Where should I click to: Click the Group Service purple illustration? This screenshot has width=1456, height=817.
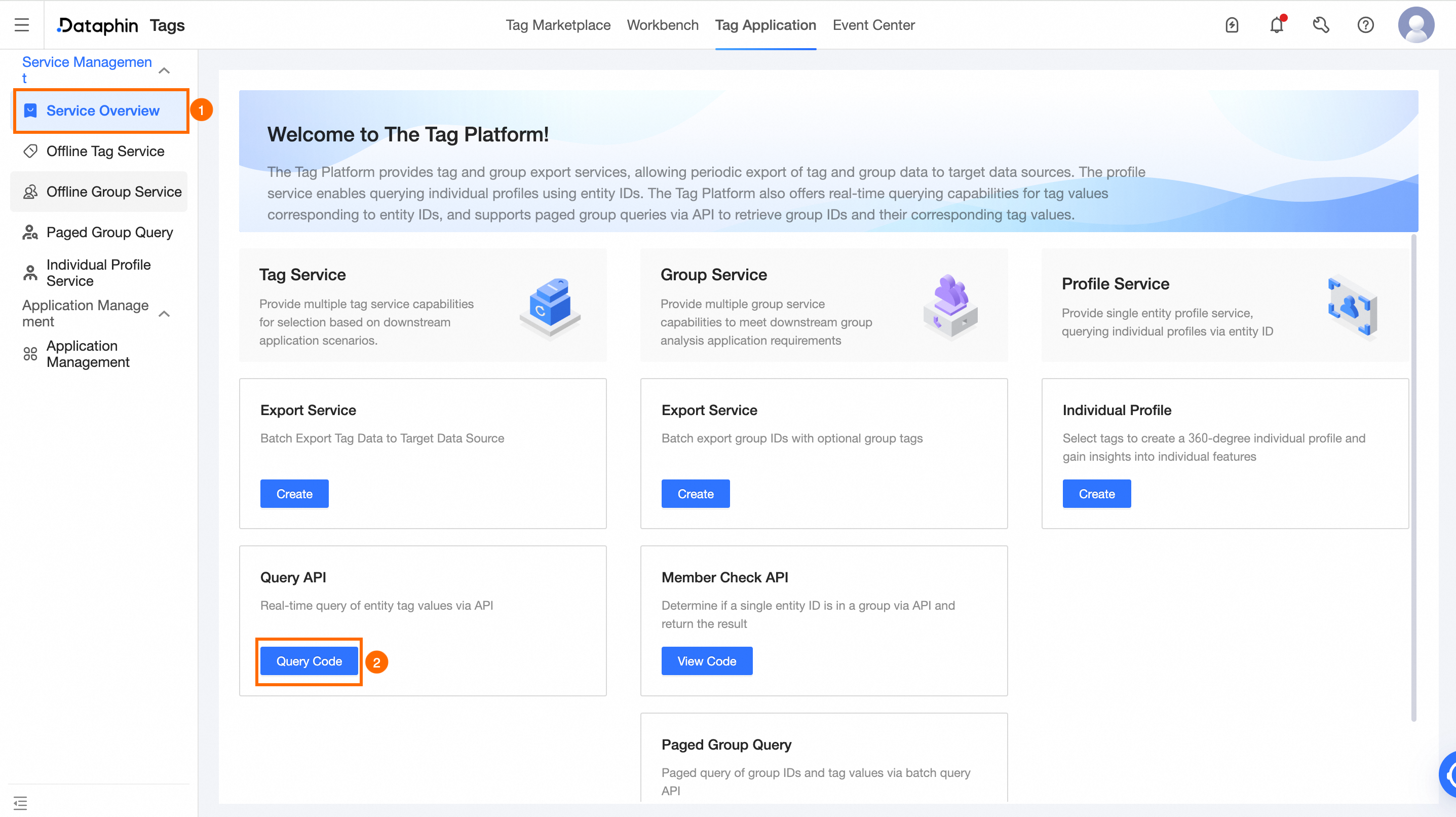click(952, 306)
